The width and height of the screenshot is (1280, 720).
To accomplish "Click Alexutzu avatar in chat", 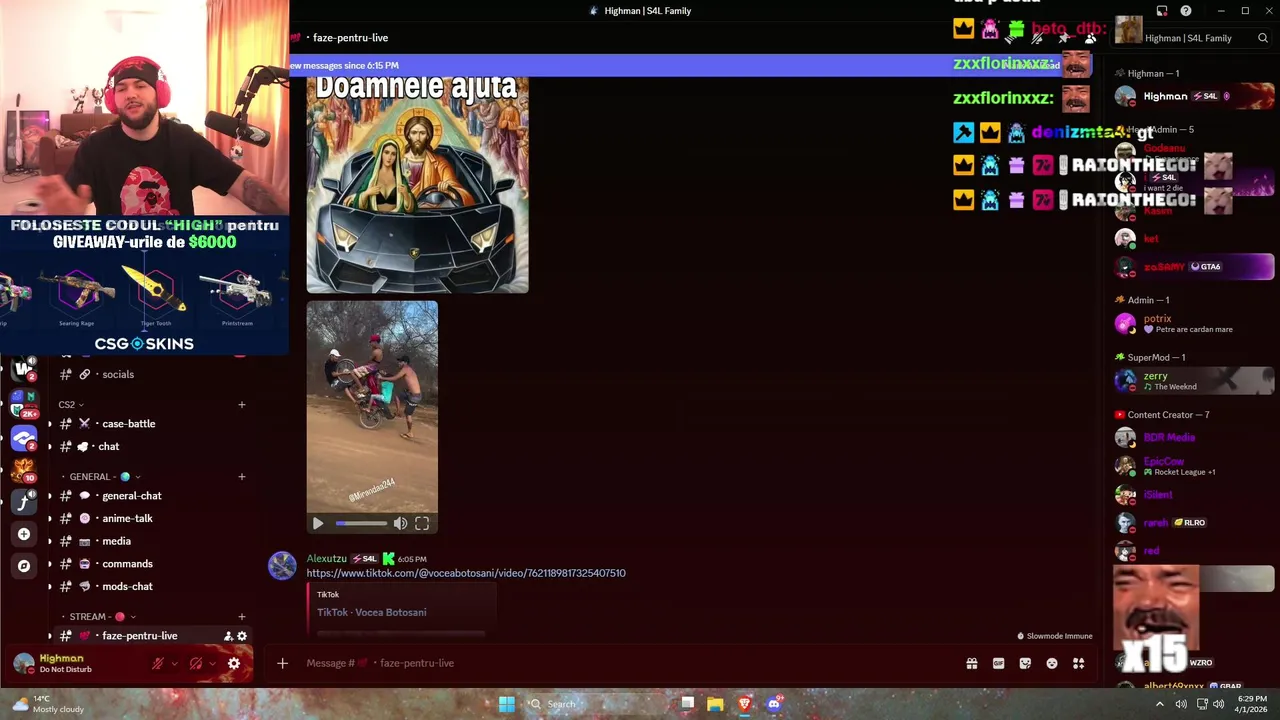I will [x=282, y=565].
